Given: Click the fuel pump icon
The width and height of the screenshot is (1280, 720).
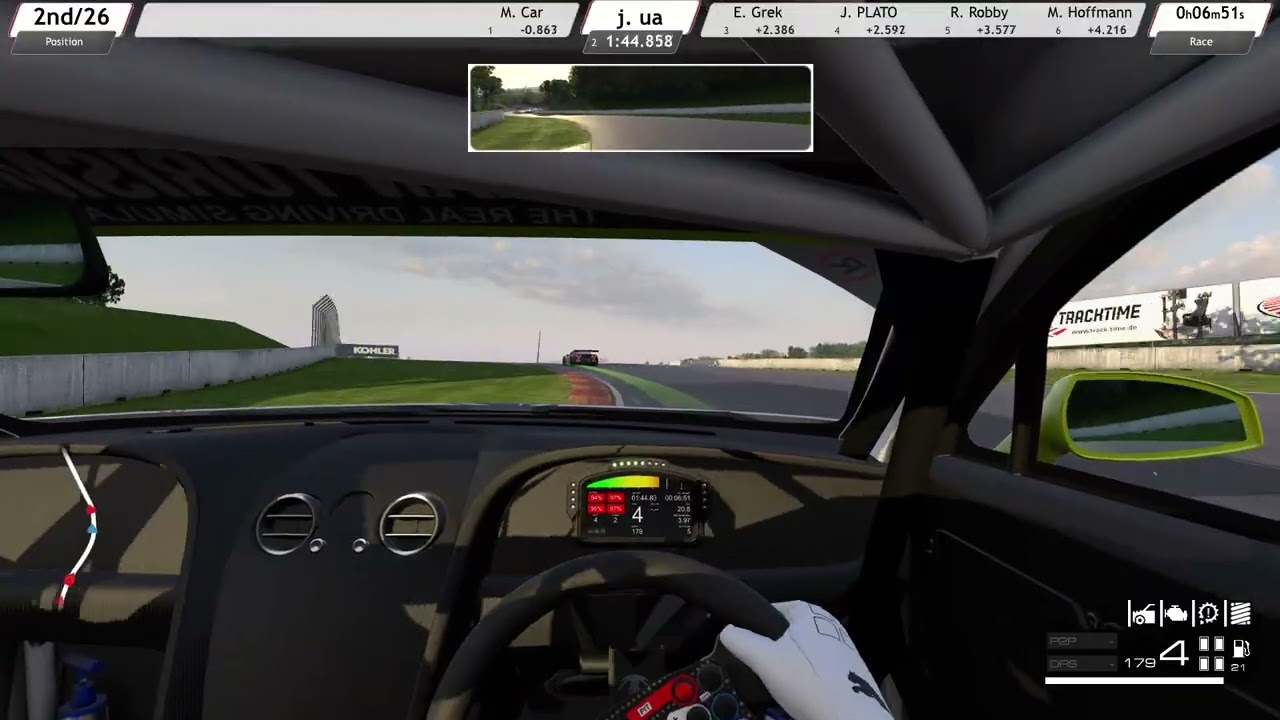Looking at the screenshot, I should pyautogui.click(x=1241, y=648).
